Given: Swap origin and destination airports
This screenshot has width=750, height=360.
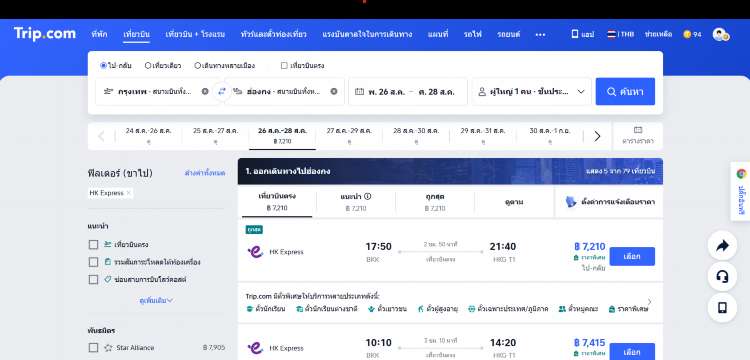Looking at the screenshot, I should (x=221, y=91).
